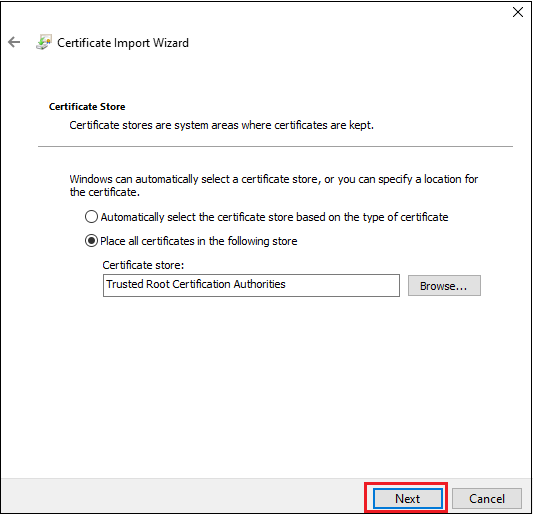533x514 pixels.
Task: Cancel the certificate import
Action: click(x=487, y=499)
